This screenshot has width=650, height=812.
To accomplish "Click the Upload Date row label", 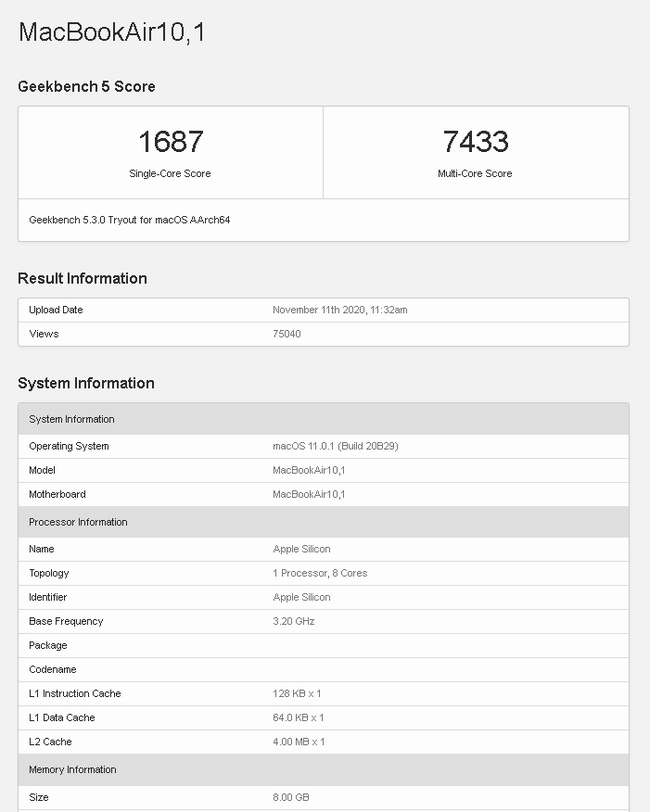I will coord(56,310).
